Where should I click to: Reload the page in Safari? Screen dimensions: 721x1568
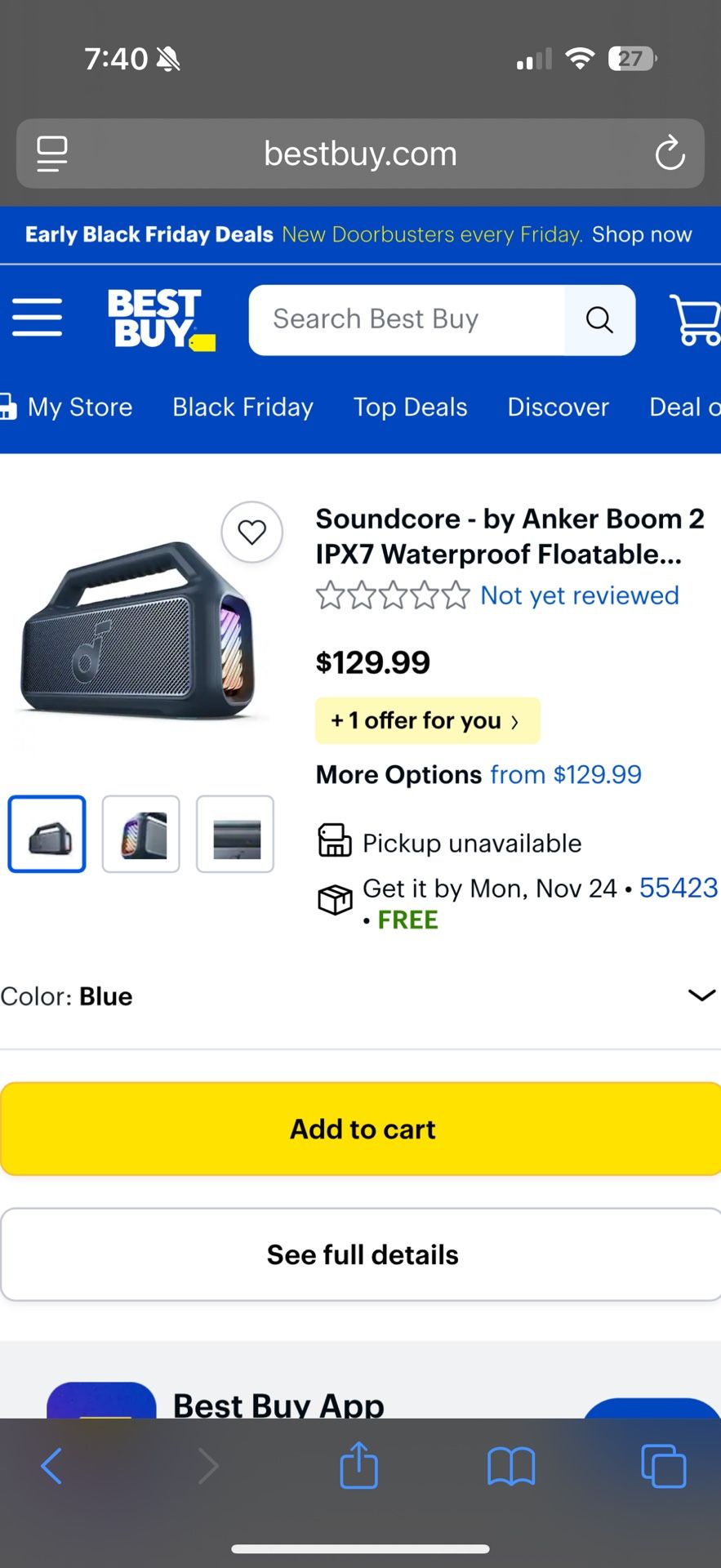point(670,154)
